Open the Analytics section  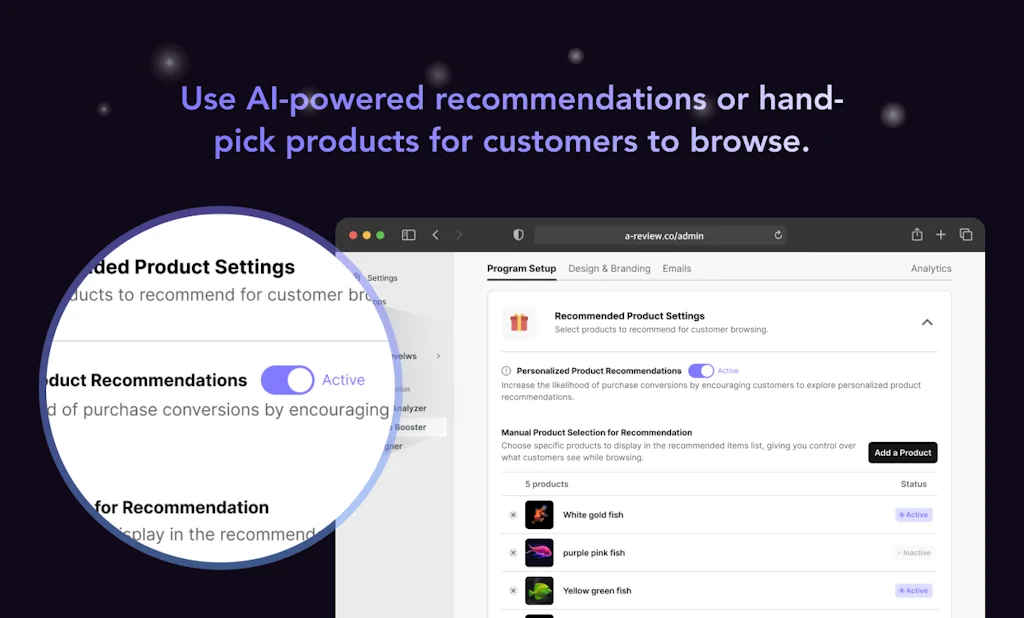931,268
